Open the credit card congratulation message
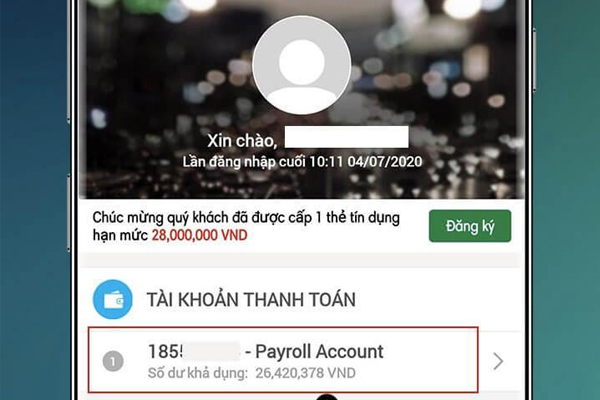This screenshot has height=400, width=600. (246, 226)
